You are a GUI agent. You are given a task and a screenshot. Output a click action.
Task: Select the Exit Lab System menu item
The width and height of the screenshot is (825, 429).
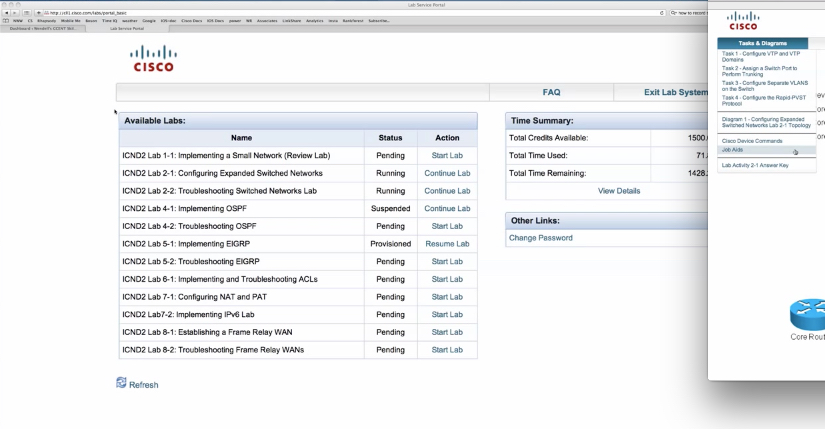coord(675,92)
